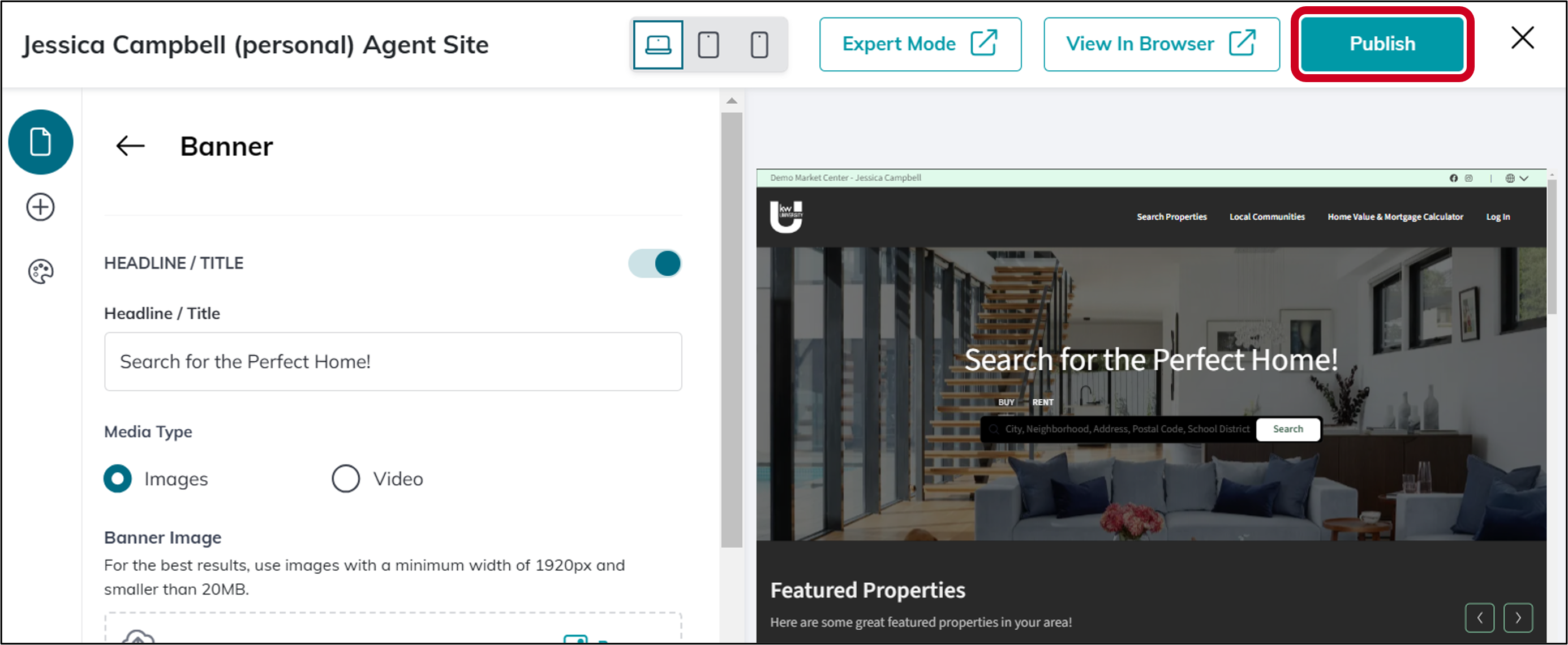Click Log In in preview nav

(x=1498, y=217)
